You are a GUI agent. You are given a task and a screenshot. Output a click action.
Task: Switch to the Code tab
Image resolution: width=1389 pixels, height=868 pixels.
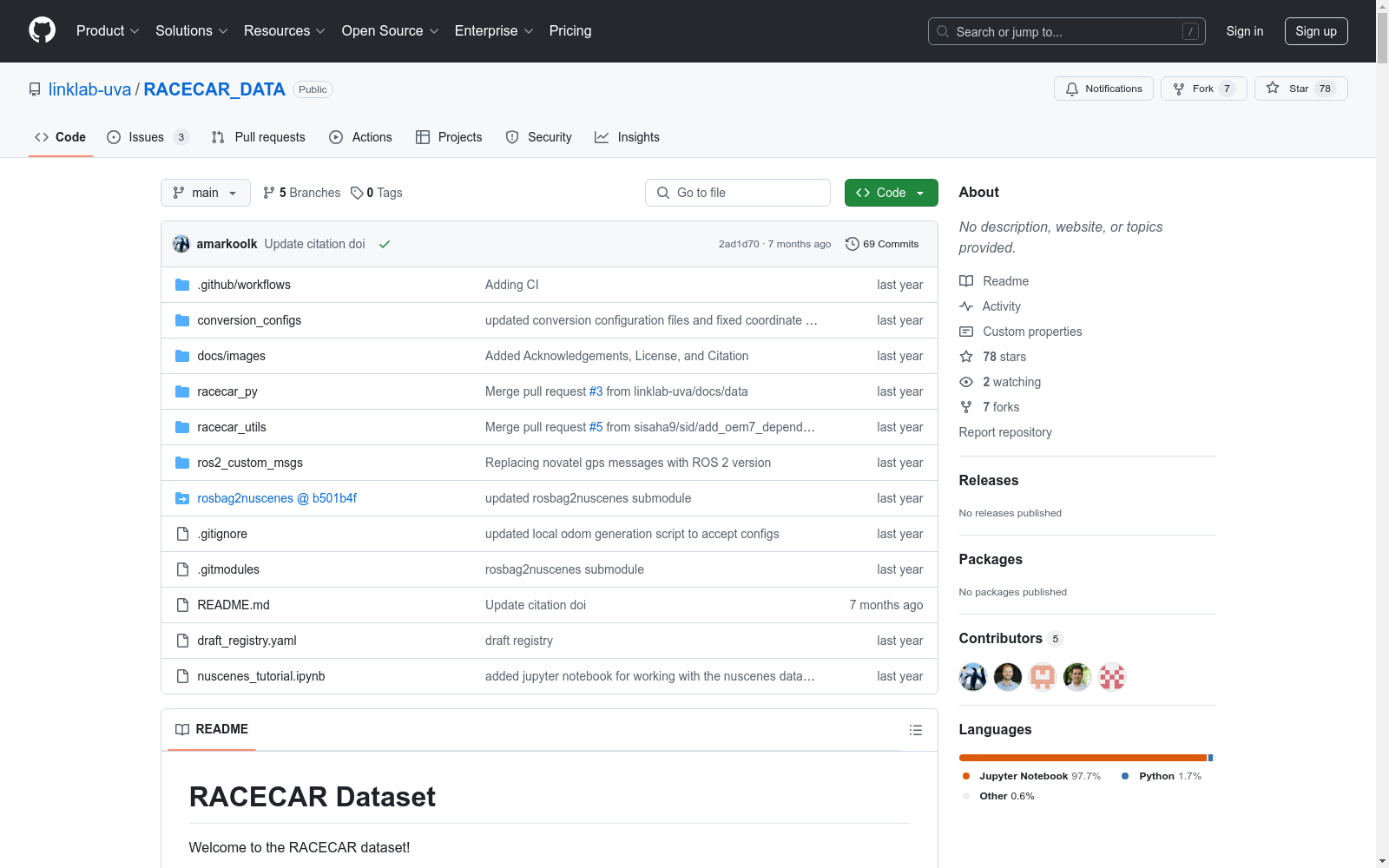click(61, 137)
